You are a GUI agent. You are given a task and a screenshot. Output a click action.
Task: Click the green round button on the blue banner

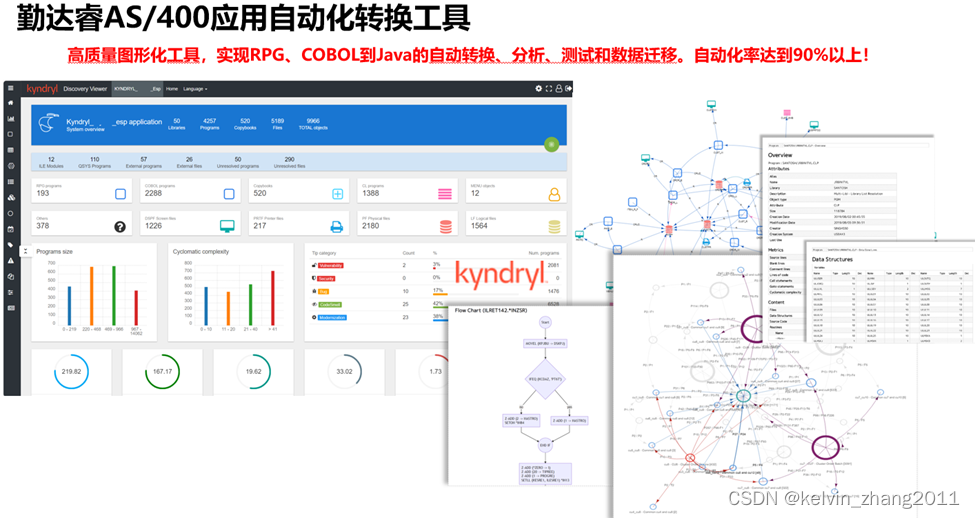point(552,144)
